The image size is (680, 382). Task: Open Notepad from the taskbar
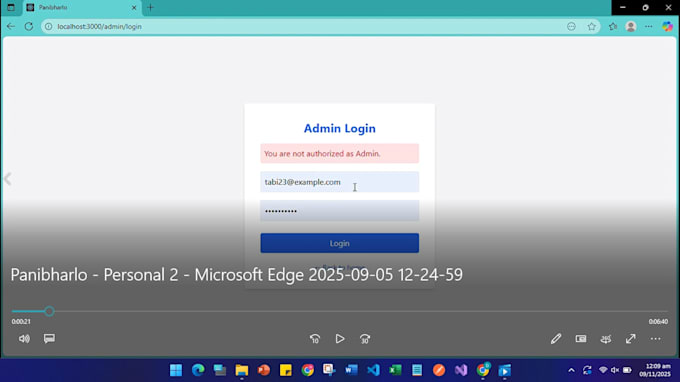point(417,370)
